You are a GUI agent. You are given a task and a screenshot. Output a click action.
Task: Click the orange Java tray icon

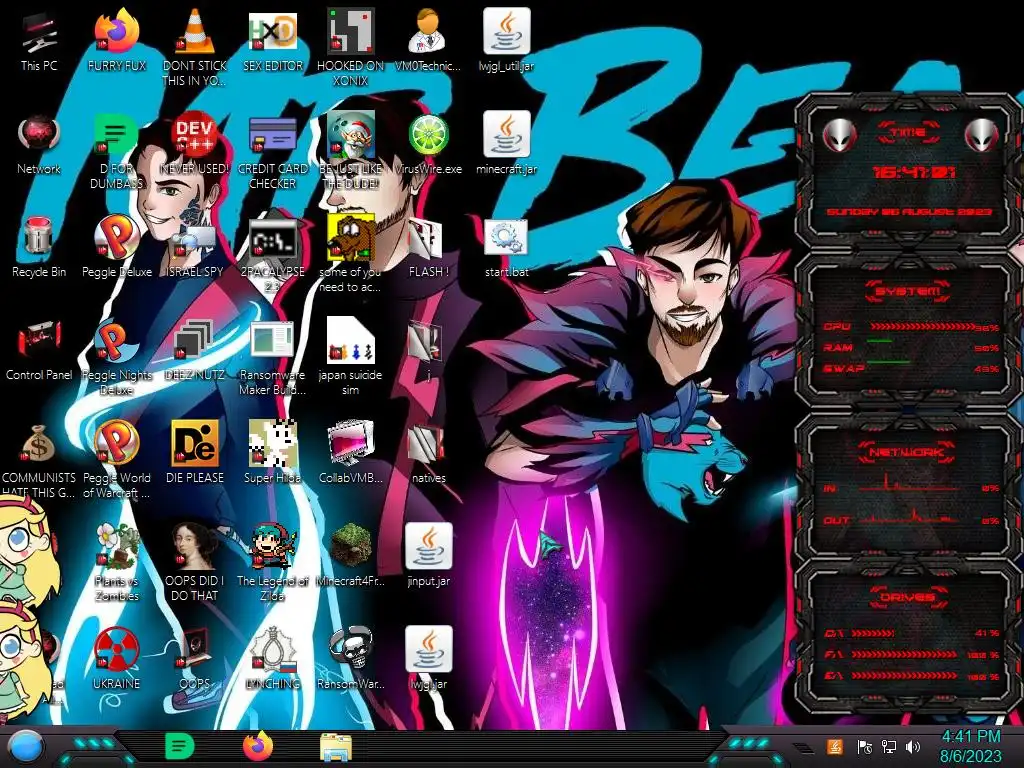coord(835,746)
